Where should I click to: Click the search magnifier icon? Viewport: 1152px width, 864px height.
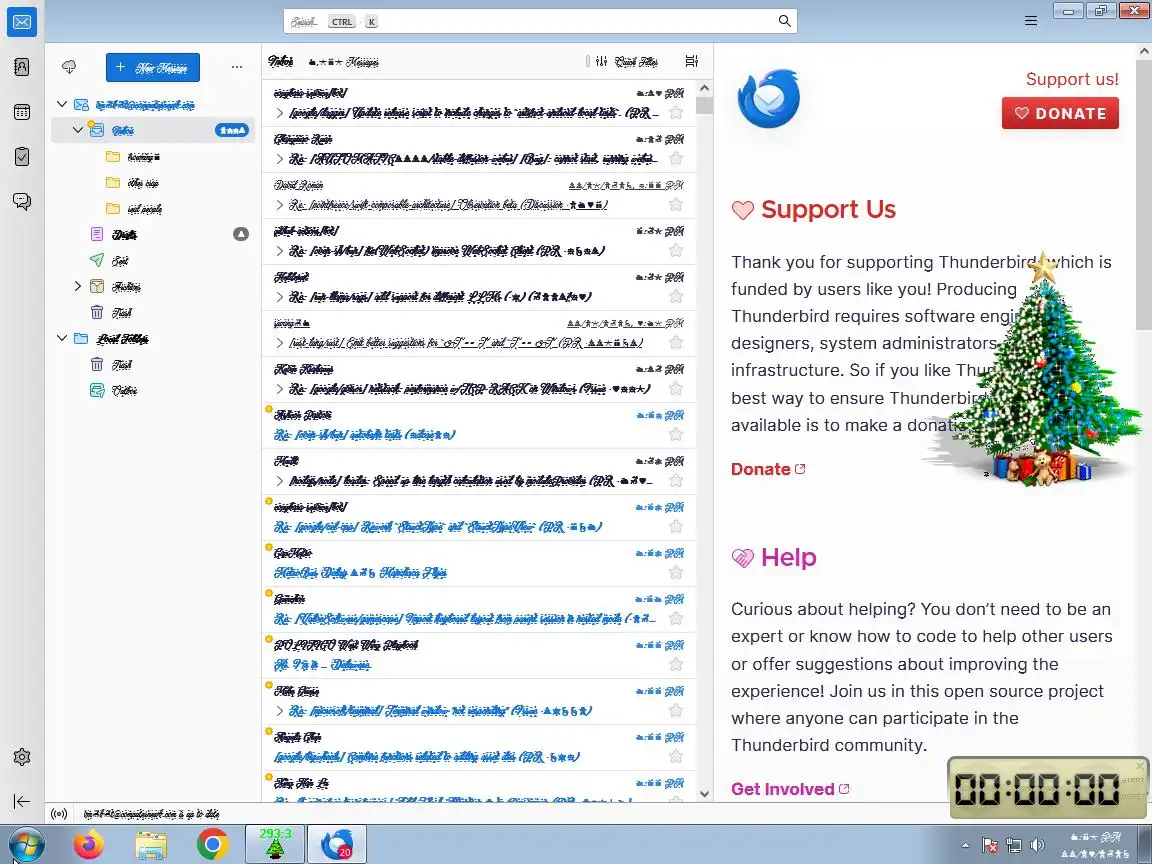tap(784, 21)
